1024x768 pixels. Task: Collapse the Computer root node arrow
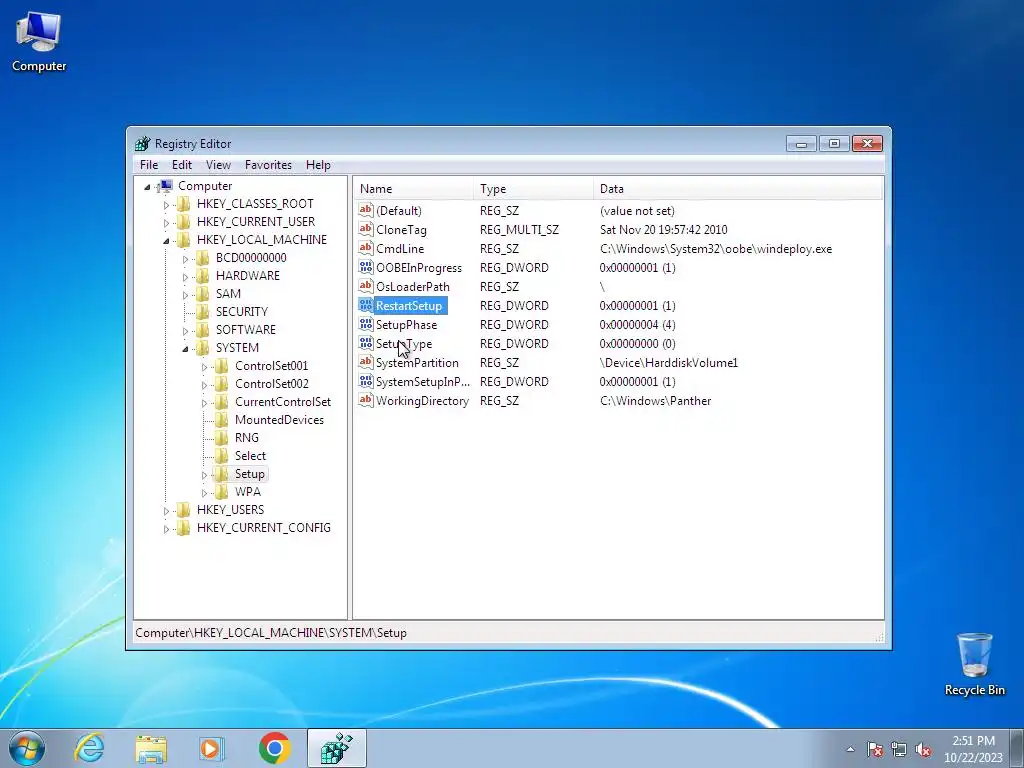[x=148, y=187]
